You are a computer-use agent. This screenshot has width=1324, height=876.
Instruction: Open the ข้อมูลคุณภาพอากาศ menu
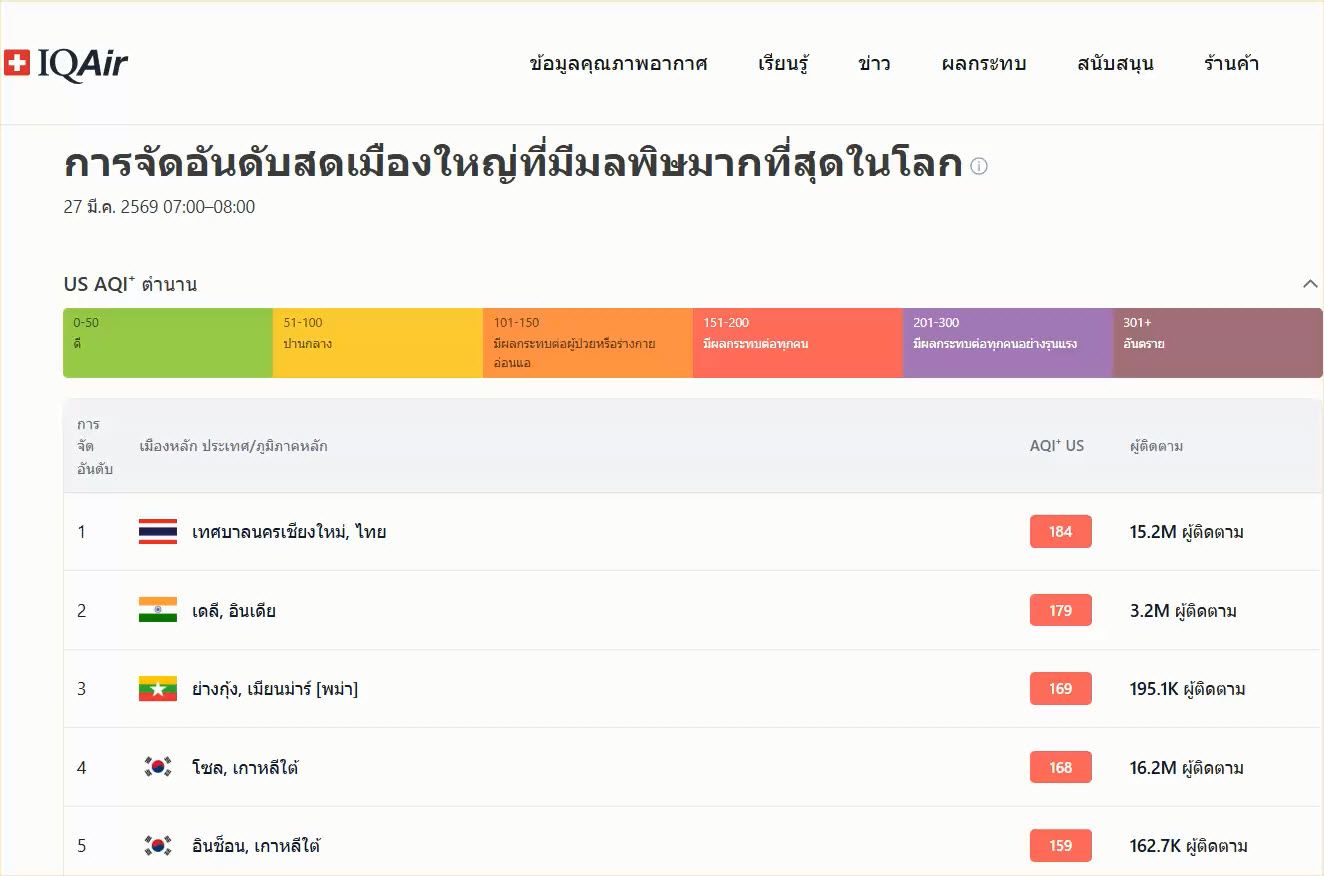click(x=618, y=64)
